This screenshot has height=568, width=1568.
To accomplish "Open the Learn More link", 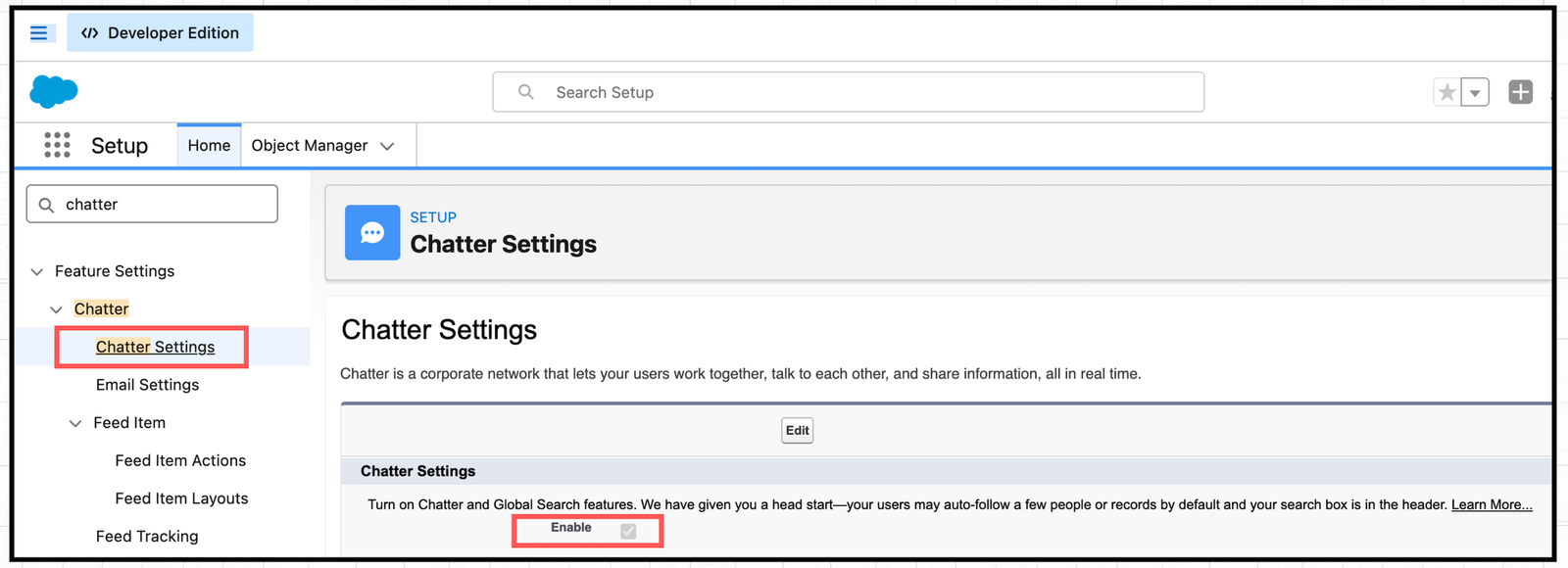I will click(x=1491, y=504).
